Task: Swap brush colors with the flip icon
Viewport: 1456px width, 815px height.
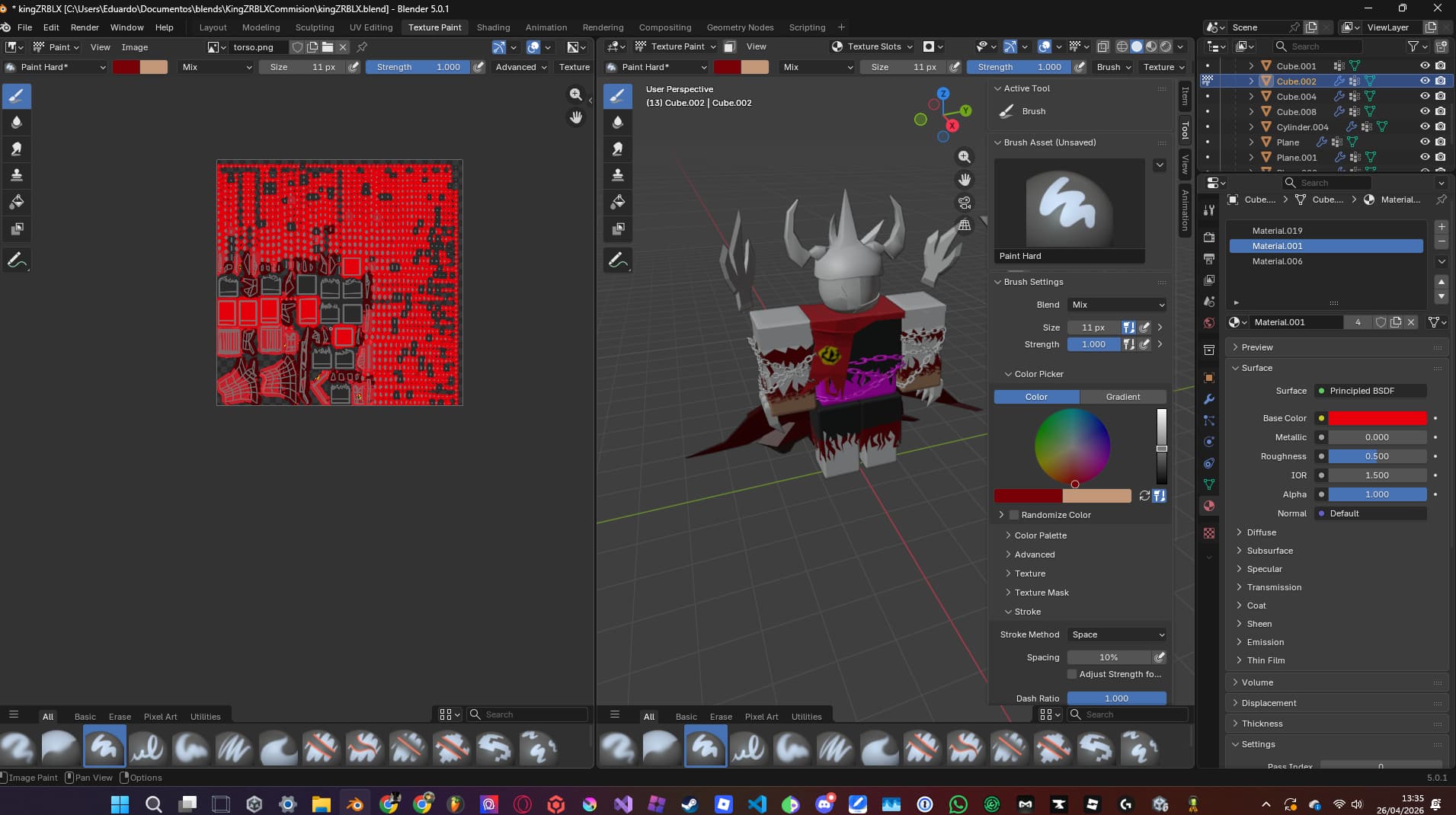Action: point(1144,496)
